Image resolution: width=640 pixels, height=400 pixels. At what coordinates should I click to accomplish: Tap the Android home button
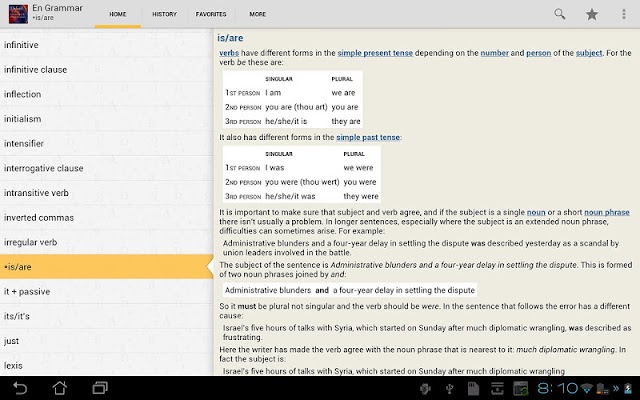coord(60,388)
